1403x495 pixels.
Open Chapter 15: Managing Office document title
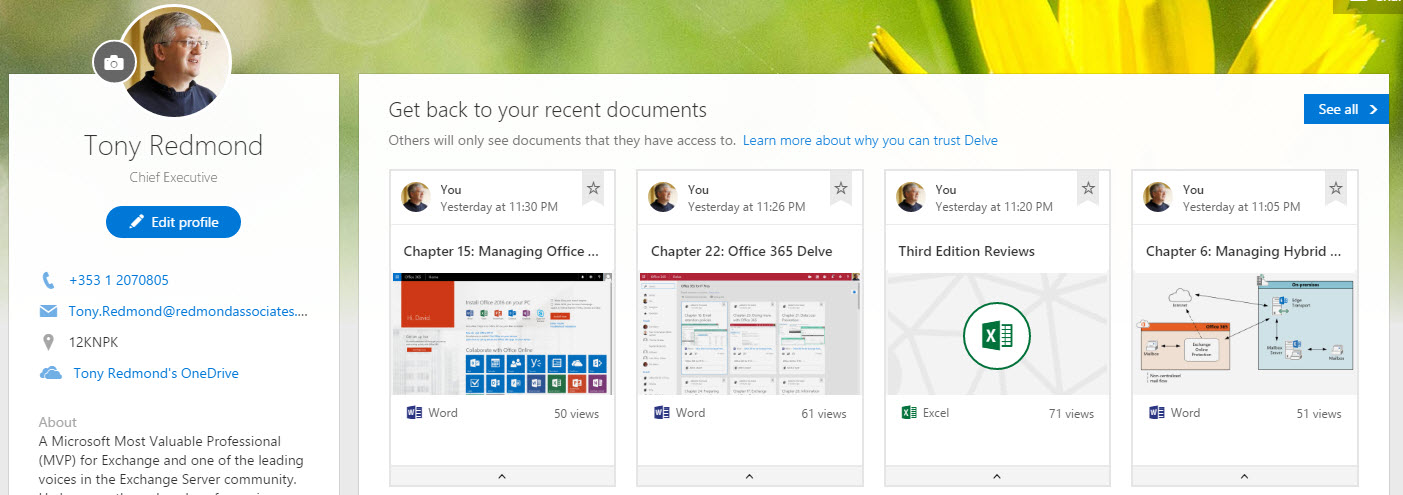pyautogui.click(x=501, y=251)
